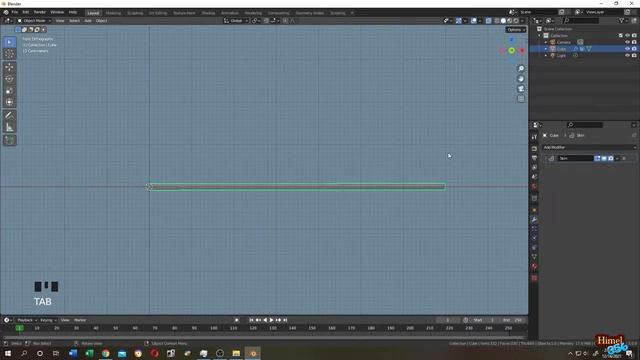Open the viewport Object menu
Screen dimensions: 640x360
point(101,21)
